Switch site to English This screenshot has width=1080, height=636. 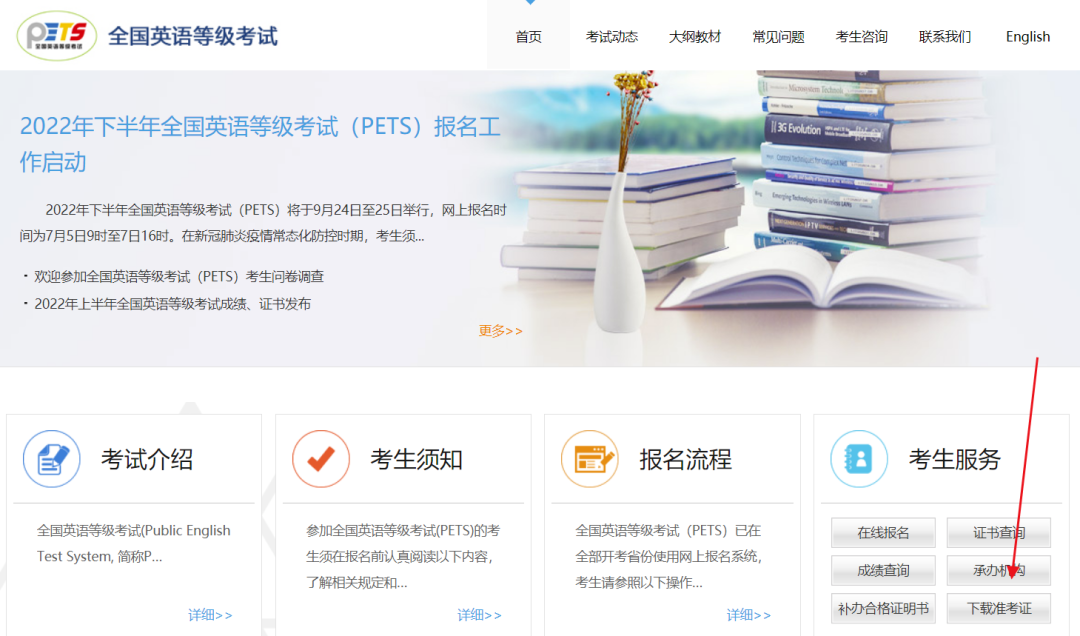pyautogui.click(x=1028, y=37)
